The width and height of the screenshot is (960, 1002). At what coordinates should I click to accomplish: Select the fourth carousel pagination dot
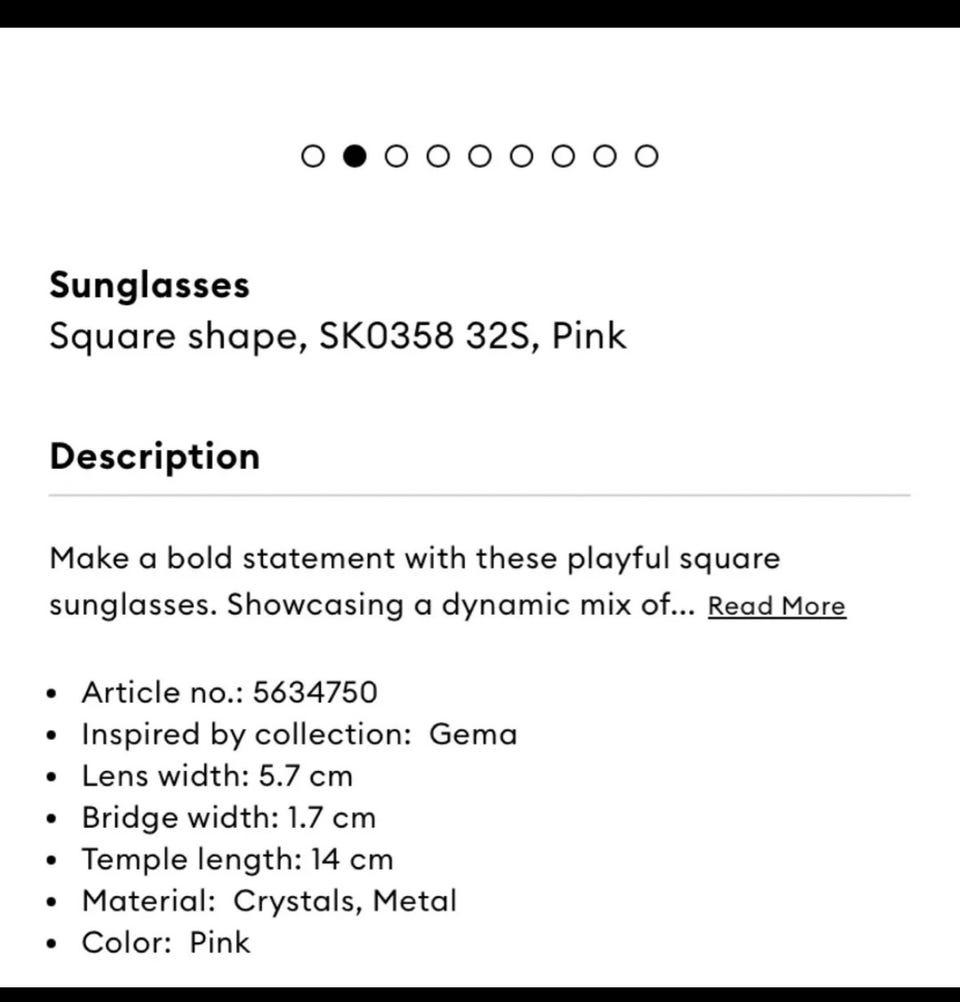[x=438, y=156]
